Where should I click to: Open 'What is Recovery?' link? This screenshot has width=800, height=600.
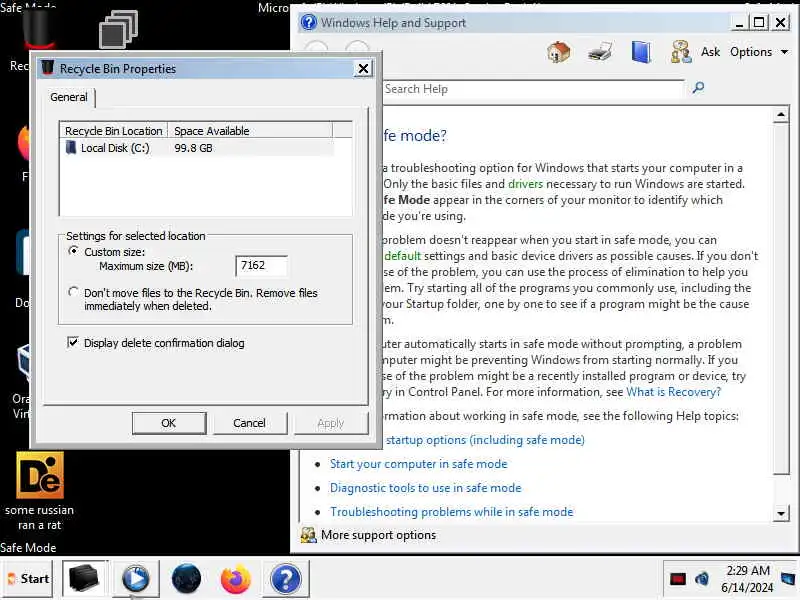pos(673,392)
